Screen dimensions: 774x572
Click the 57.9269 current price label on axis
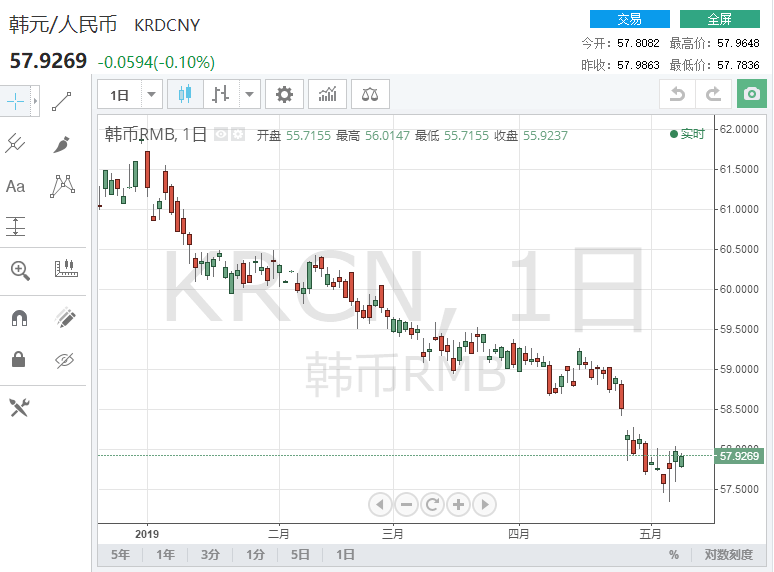point(739,456)
